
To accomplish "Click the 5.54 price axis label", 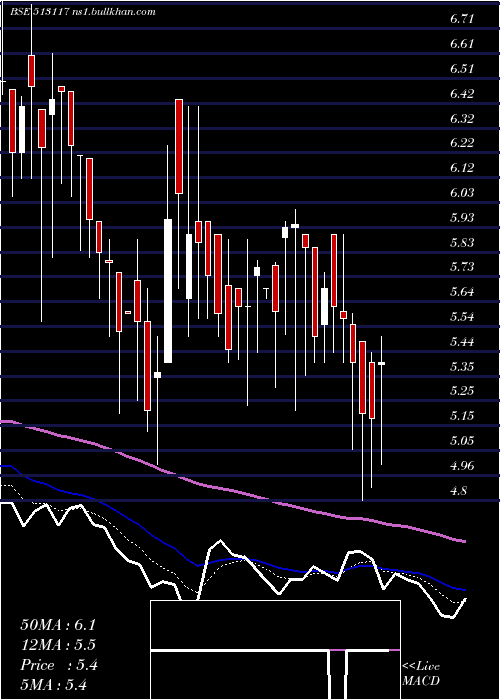I will pos(462,317).
